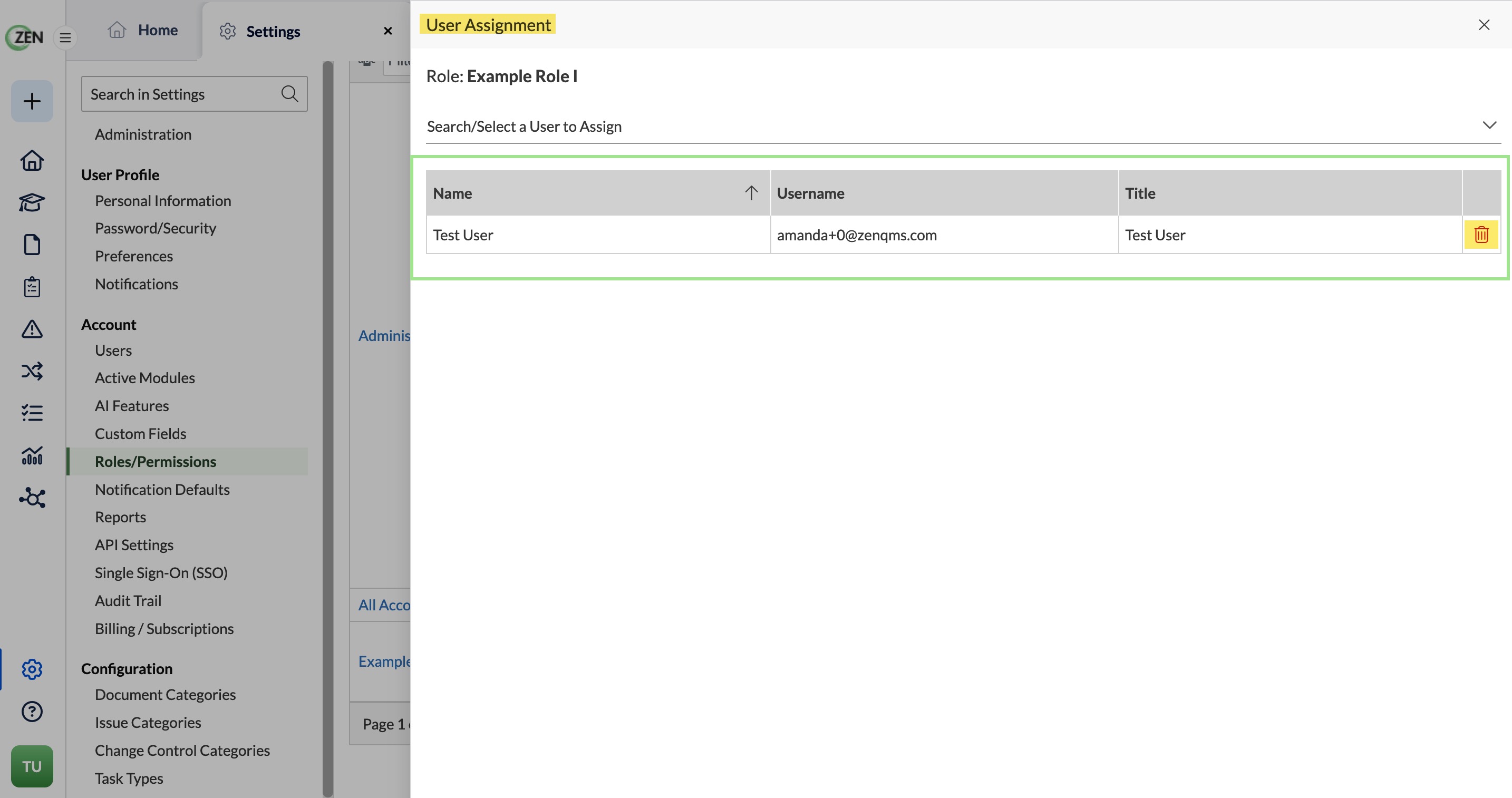This screenshot has height=798, width=1512.
Task: Open the clipboard checklist icon
Action: pyautogui.click(x=32, y=287)
